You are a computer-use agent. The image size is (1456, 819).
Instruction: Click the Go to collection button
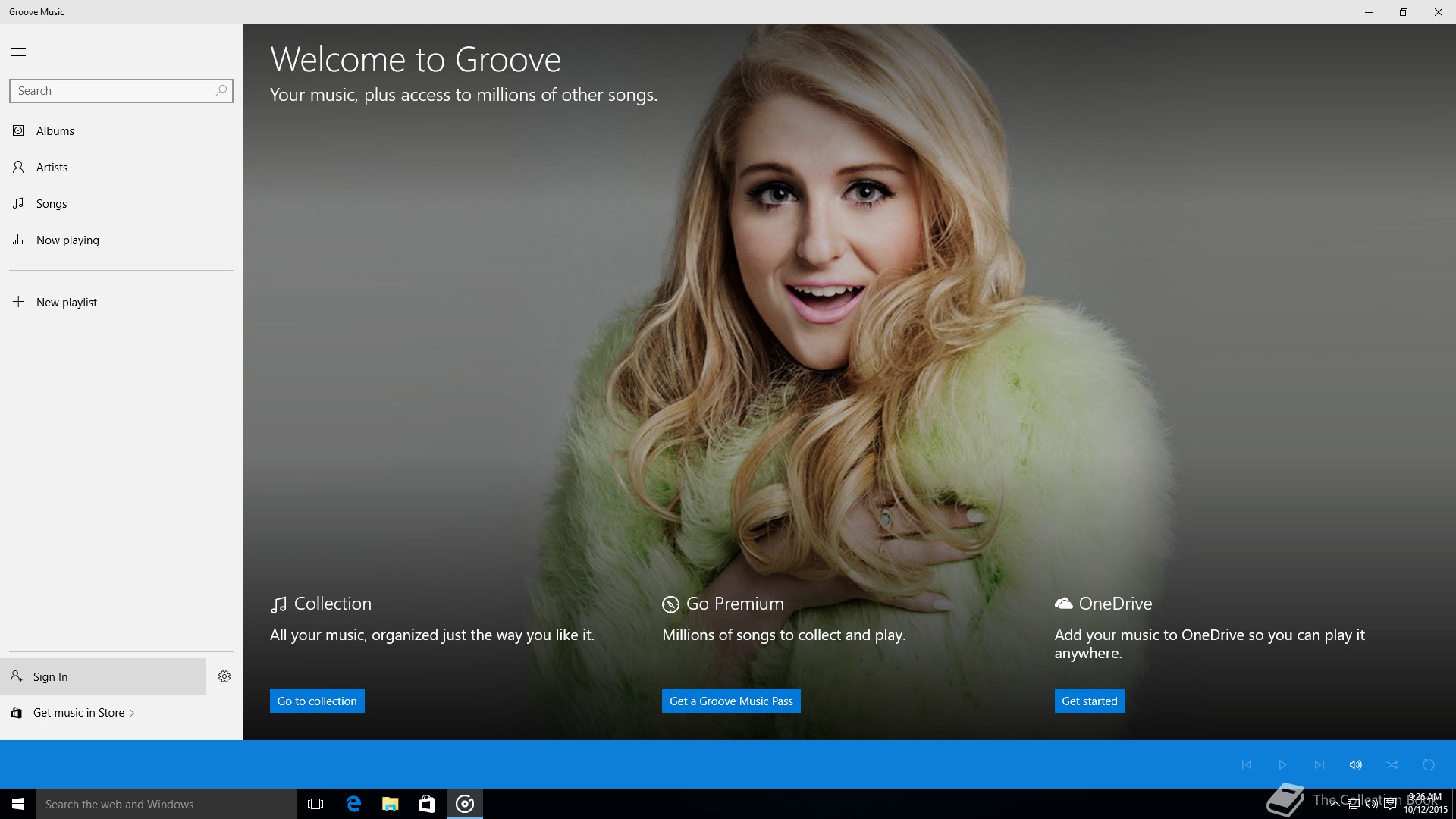point(317,701)
